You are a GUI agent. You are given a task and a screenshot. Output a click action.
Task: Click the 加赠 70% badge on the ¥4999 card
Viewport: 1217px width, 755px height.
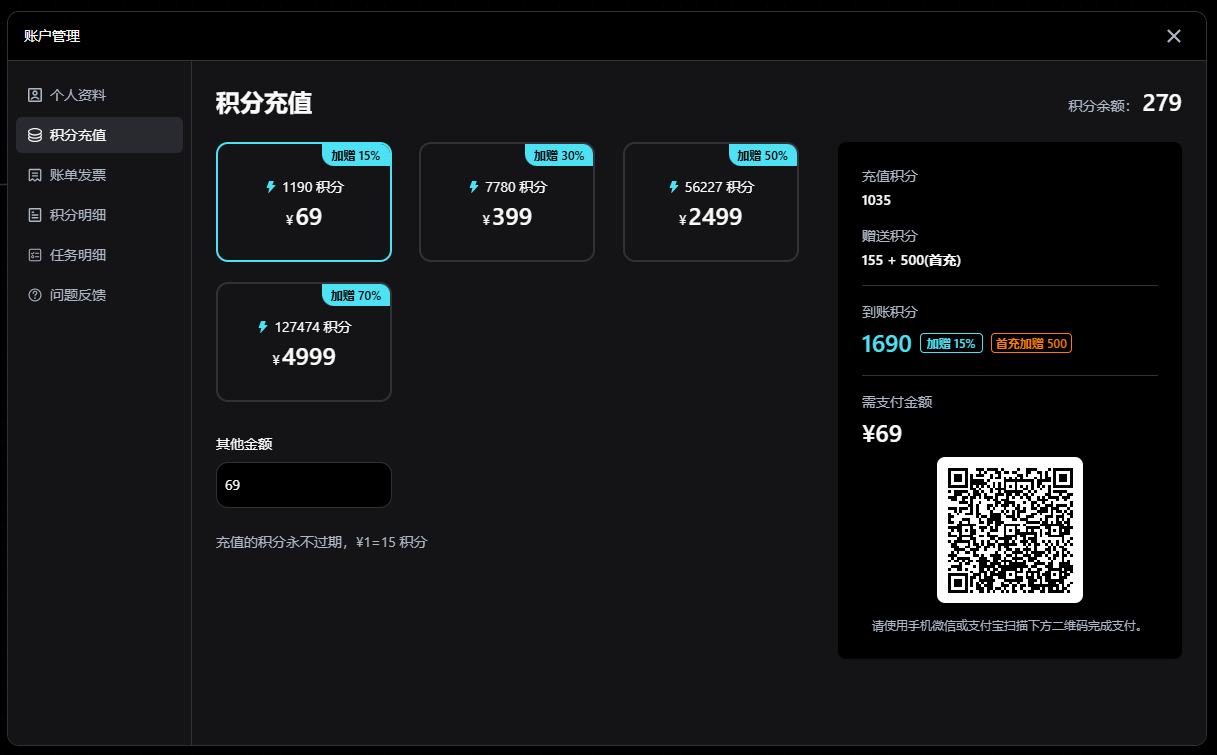[x=356, y=295]
